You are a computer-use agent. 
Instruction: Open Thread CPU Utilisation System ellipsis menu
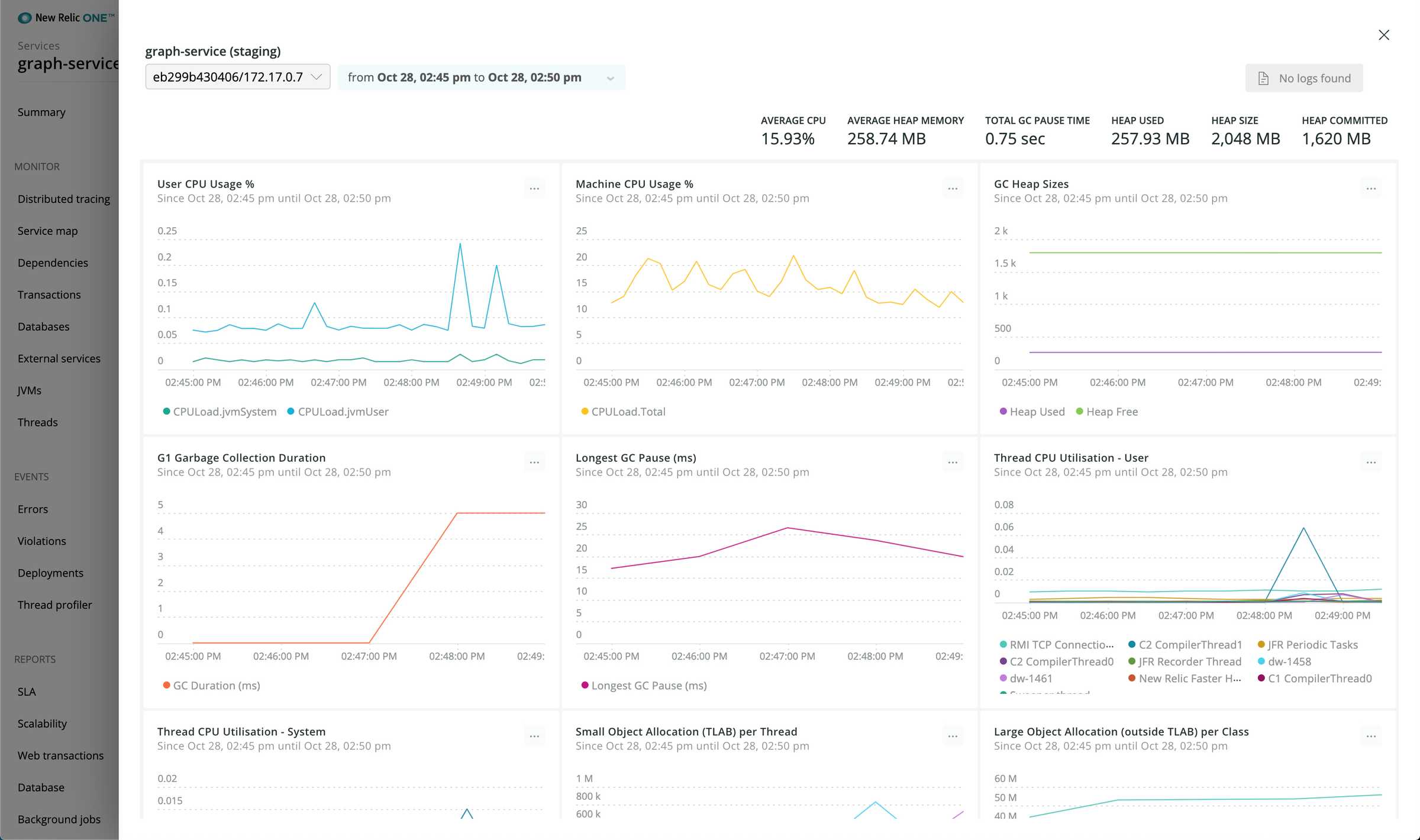point(534,736)
